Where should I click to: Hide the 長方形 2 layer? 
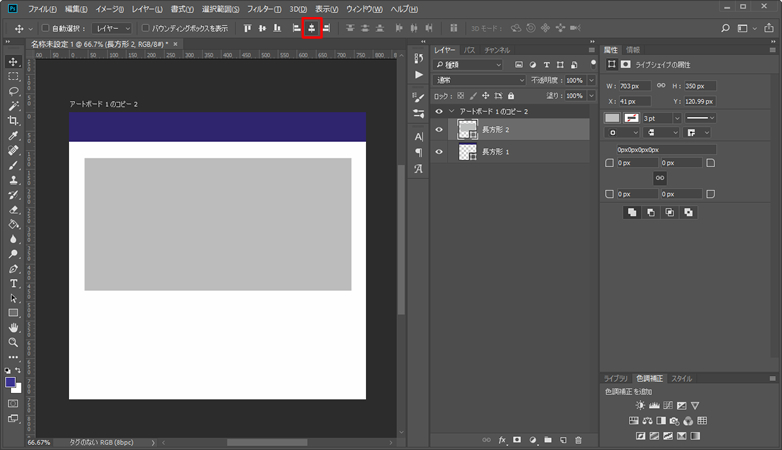439,130
